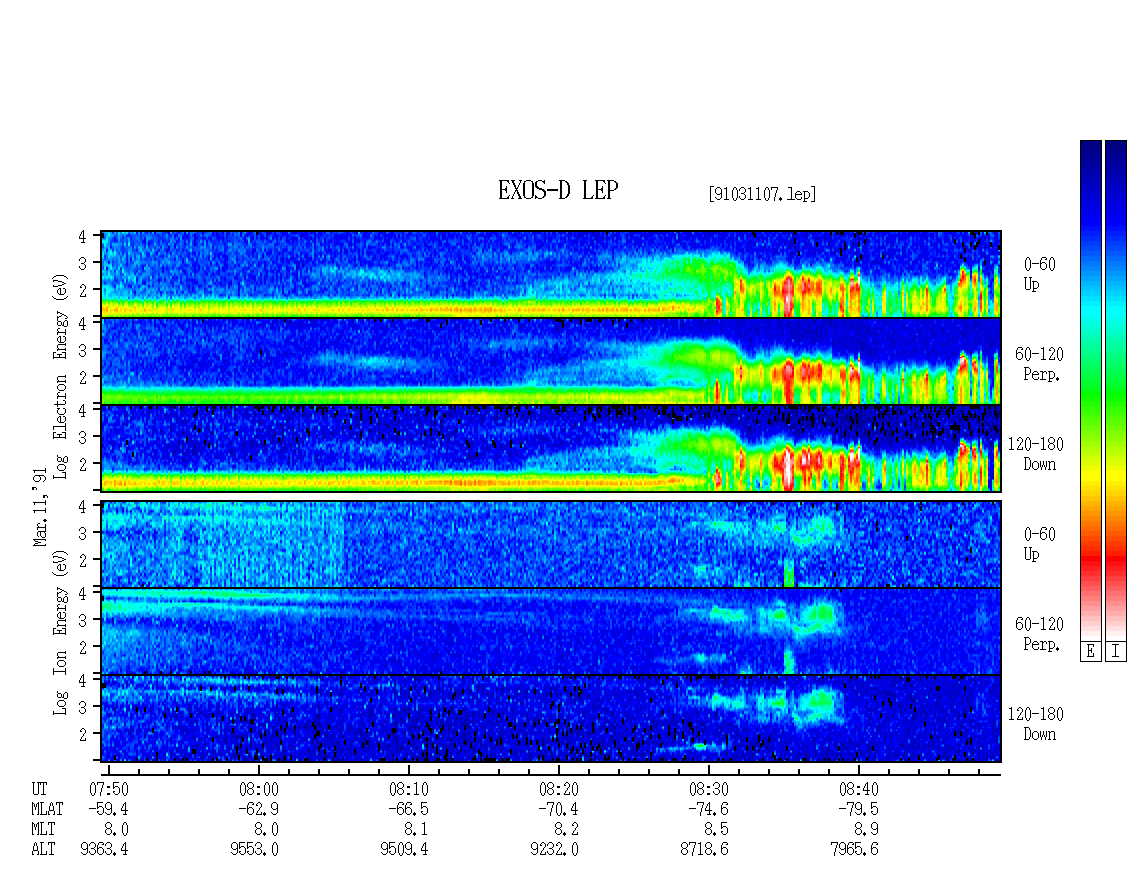Click the "ALT" row label
This screenshot has width=1130, height=875.
point(43,850)
